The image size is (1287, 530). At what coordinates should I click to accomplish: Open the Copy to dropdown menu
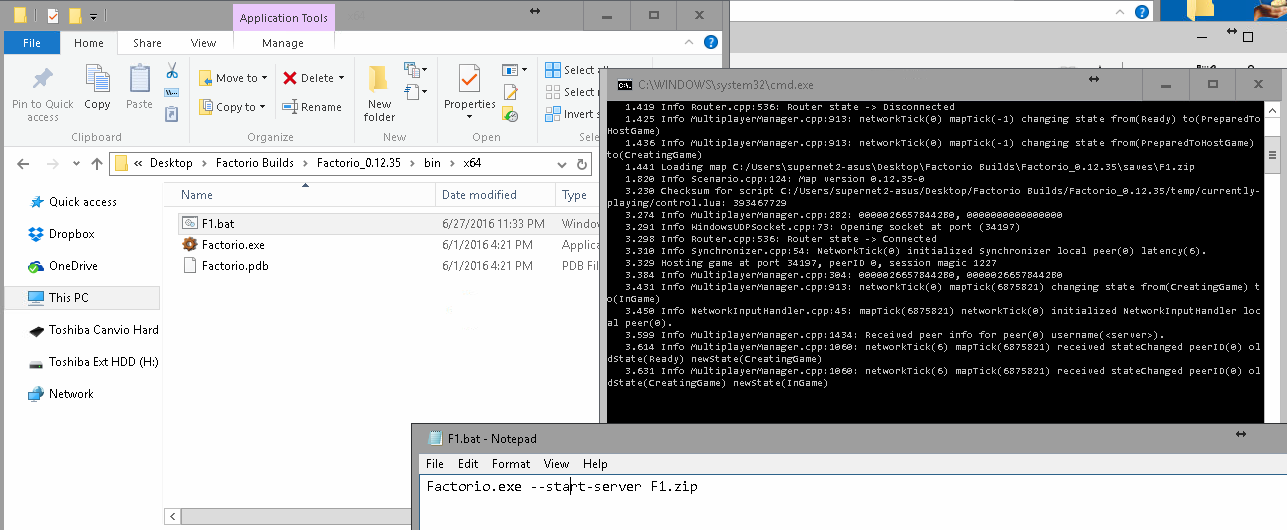point(262,107)
